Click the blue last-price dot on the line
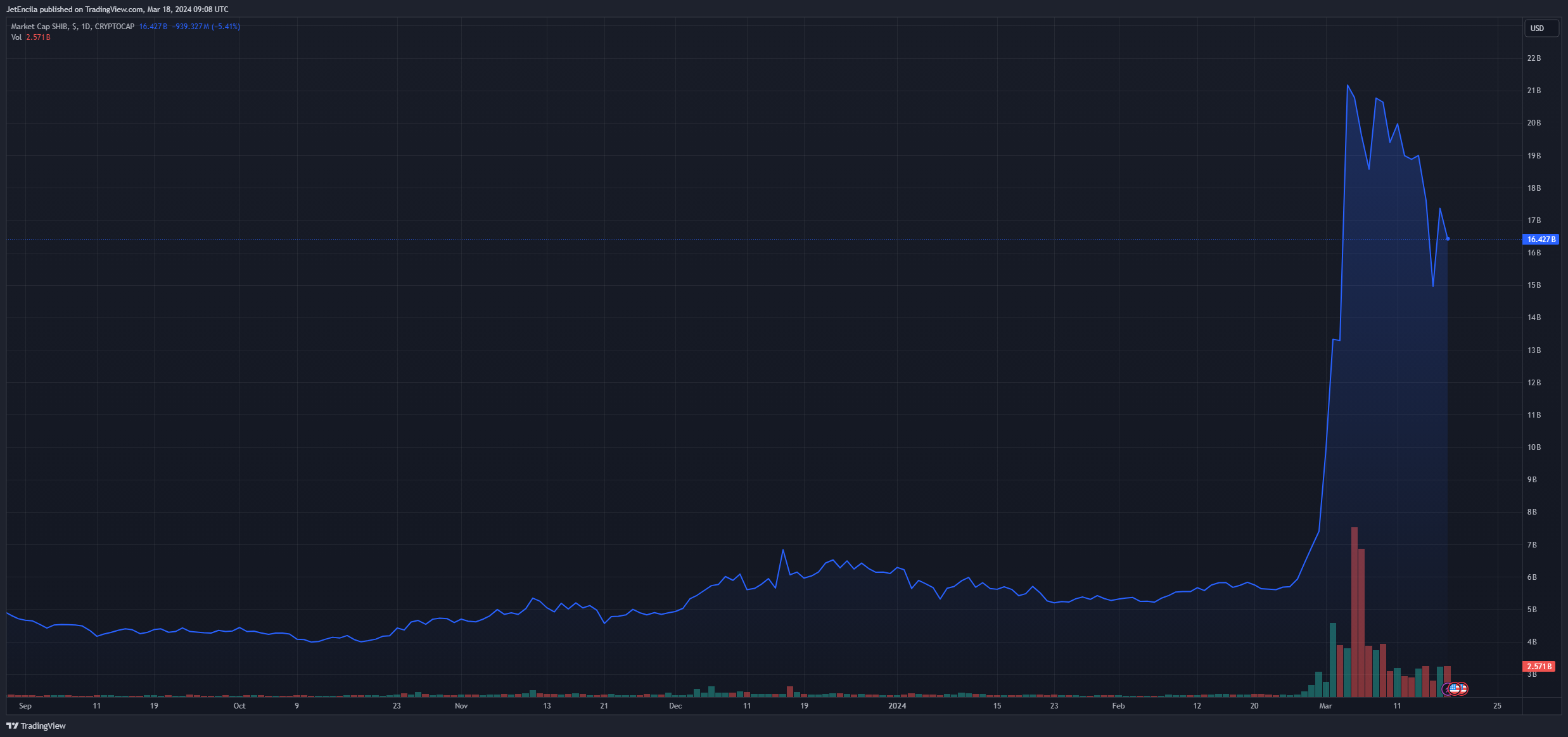1568x737 pixels. click(1448, 239)
